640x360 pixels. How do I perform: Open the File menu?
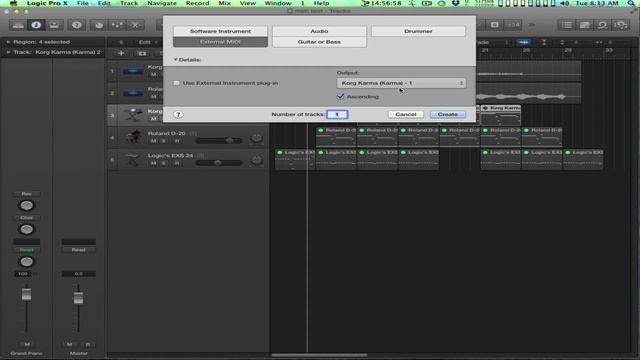[x=82, y=3]
